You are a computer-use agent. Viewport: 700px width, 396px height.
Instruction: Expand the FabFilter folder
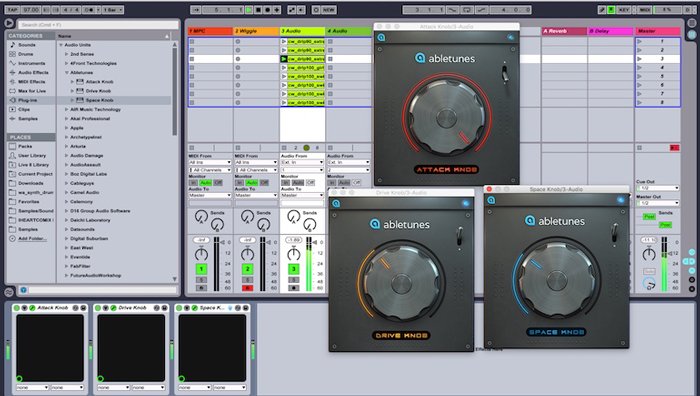click(x=67, y=266)
